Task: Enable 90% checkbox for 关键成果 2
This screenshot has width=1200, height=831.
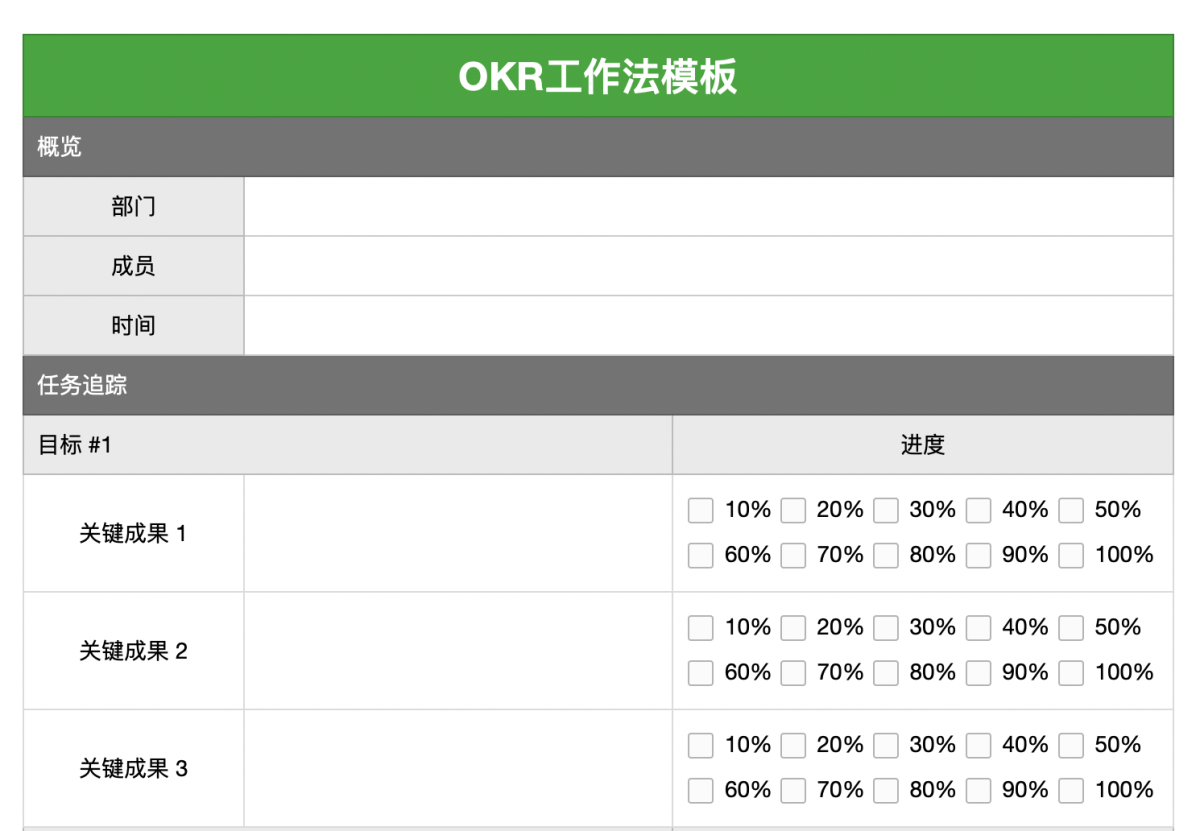Action: click(978, 673)
